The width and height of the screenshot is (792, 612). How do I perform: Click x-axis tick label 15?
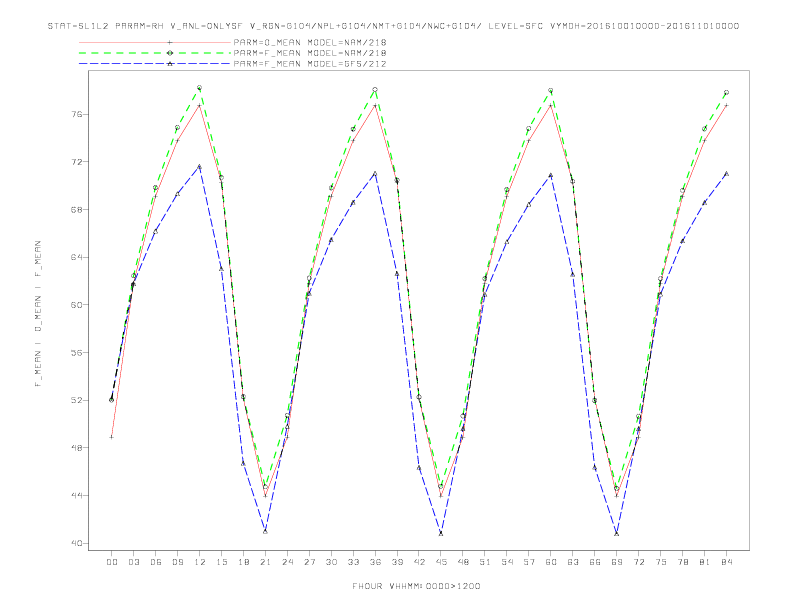[221, 562]
